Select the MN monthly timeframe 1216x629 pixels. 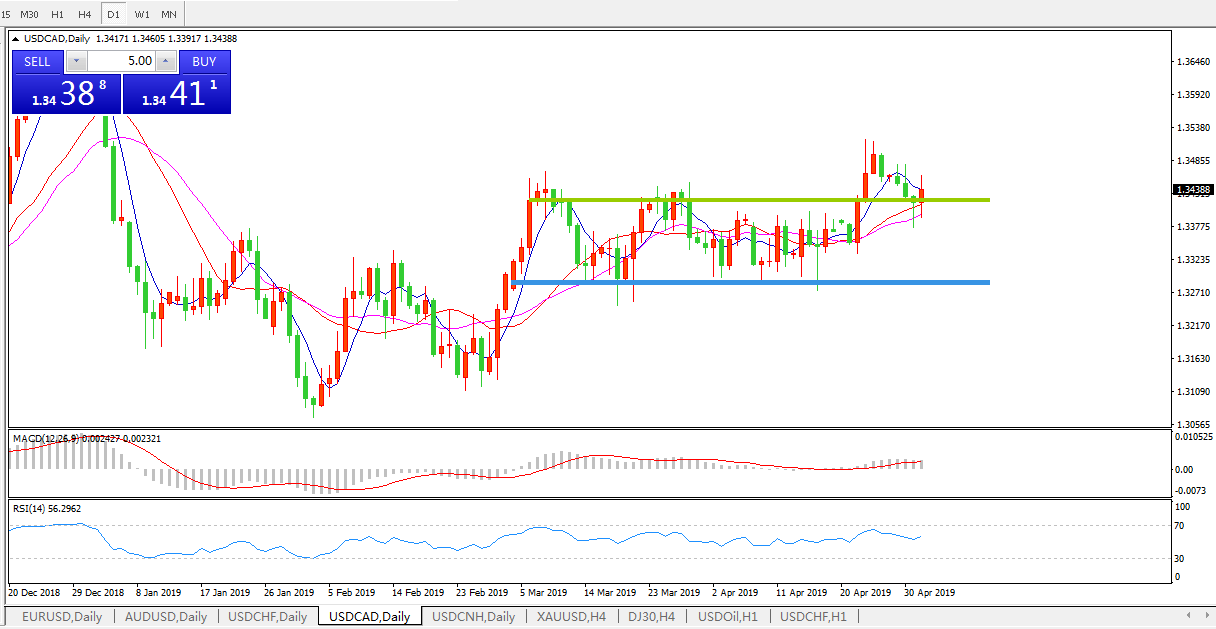tap(169, 14)
